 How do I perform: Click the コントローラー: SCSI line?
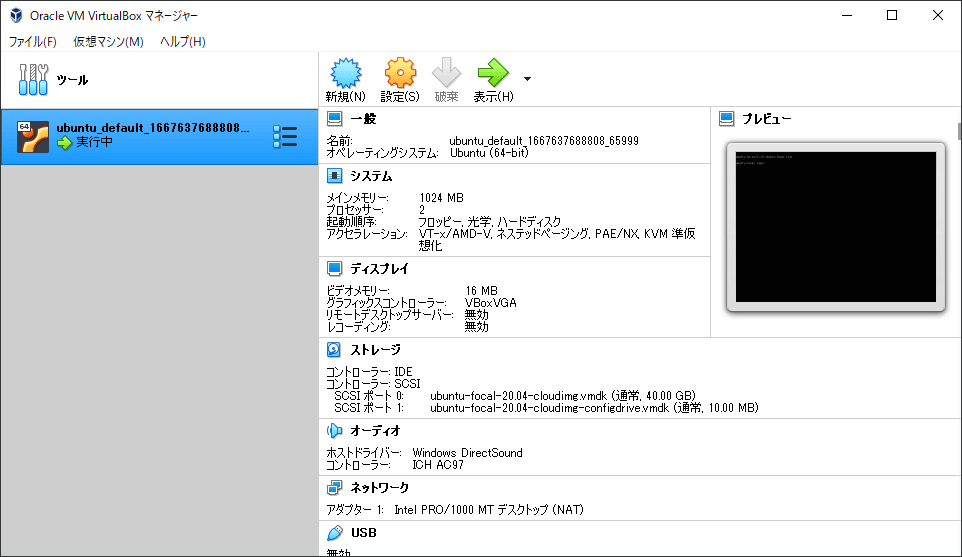click(x=373, y=384)
